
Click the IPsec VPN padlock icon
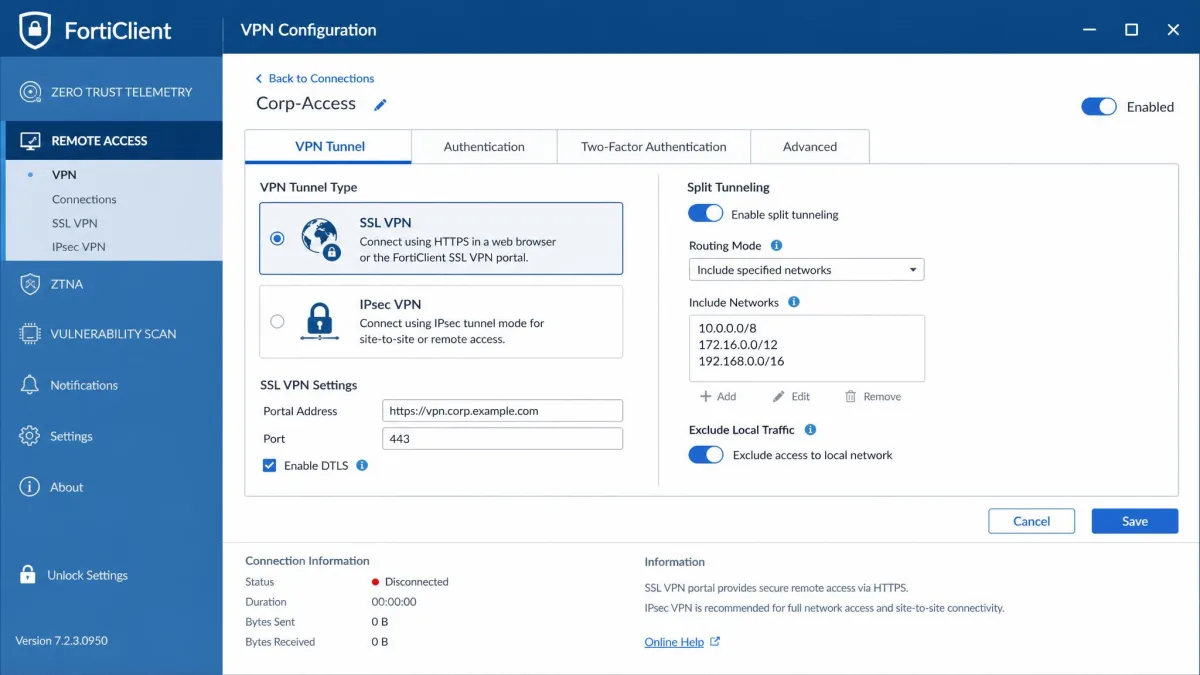320,322
